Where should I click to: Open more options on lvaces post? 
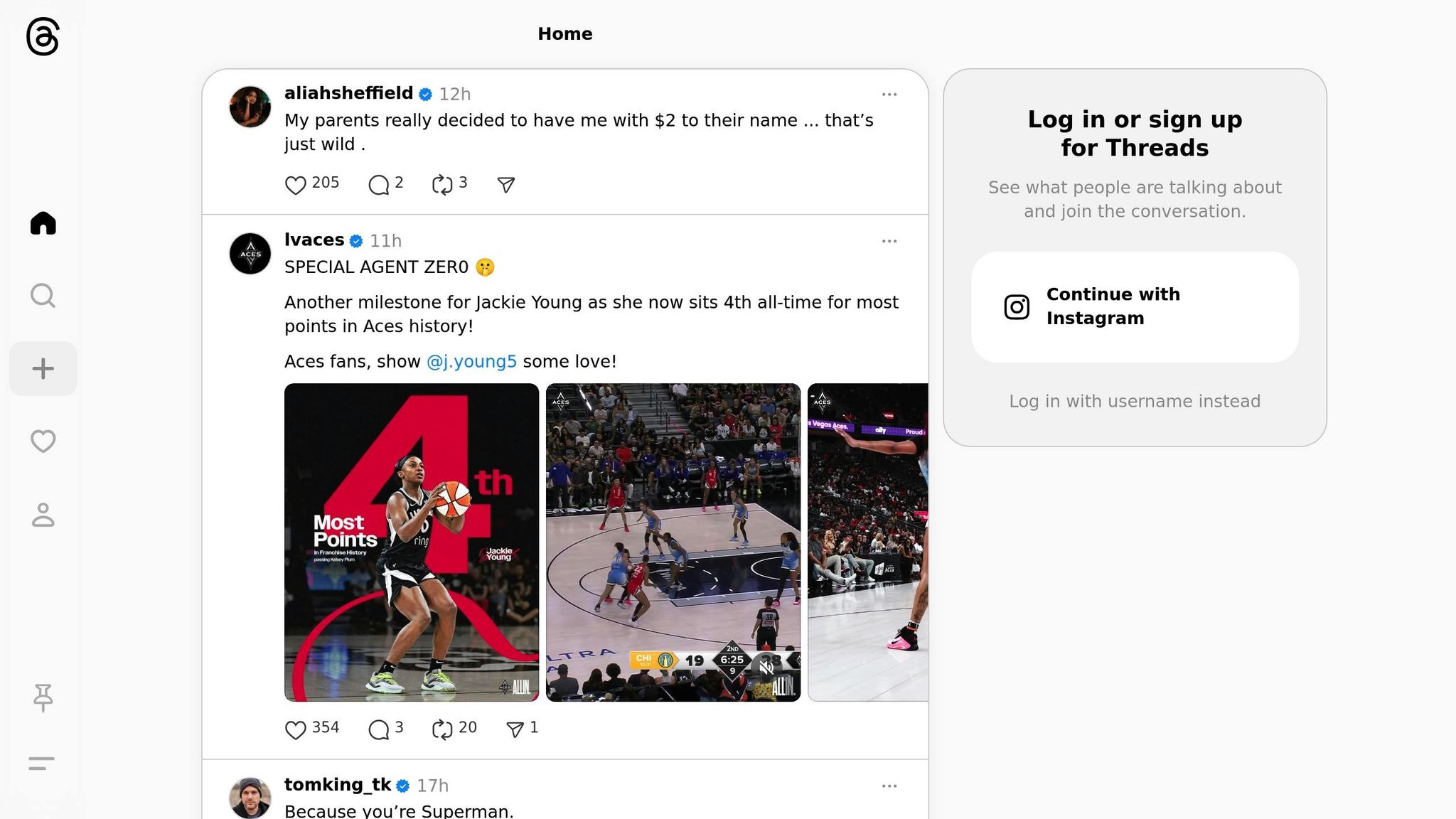click(889, 241)
